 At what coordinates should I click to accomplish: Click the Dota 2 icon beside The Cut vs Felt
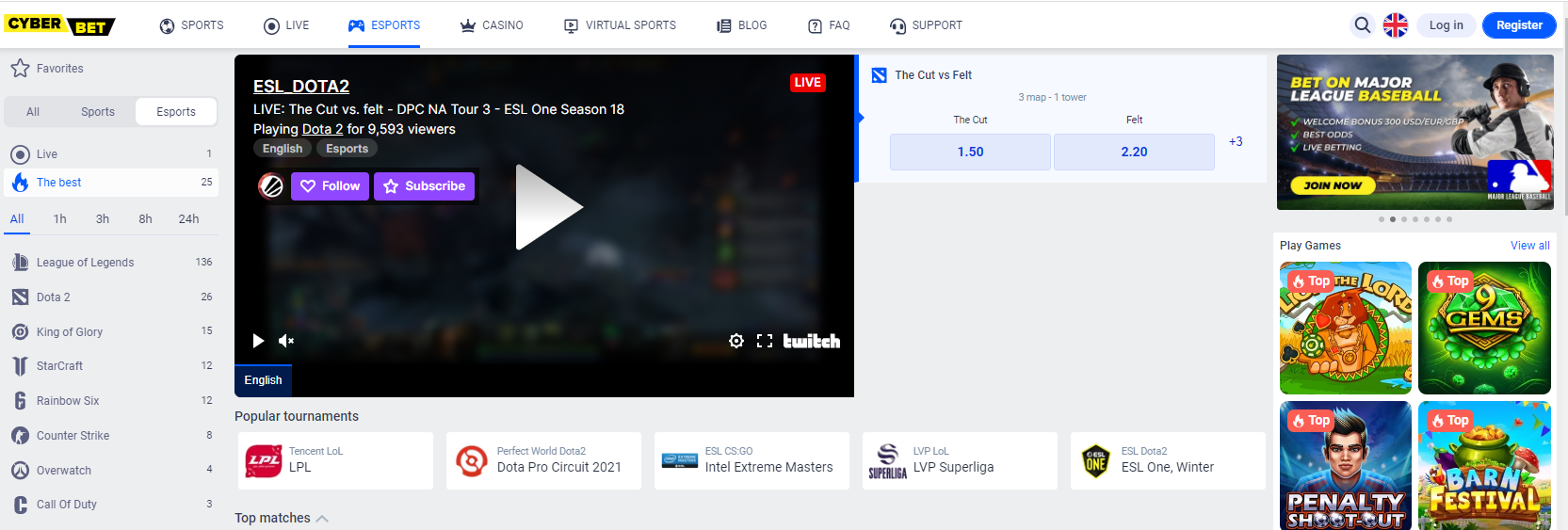click(x=879, y=75)
